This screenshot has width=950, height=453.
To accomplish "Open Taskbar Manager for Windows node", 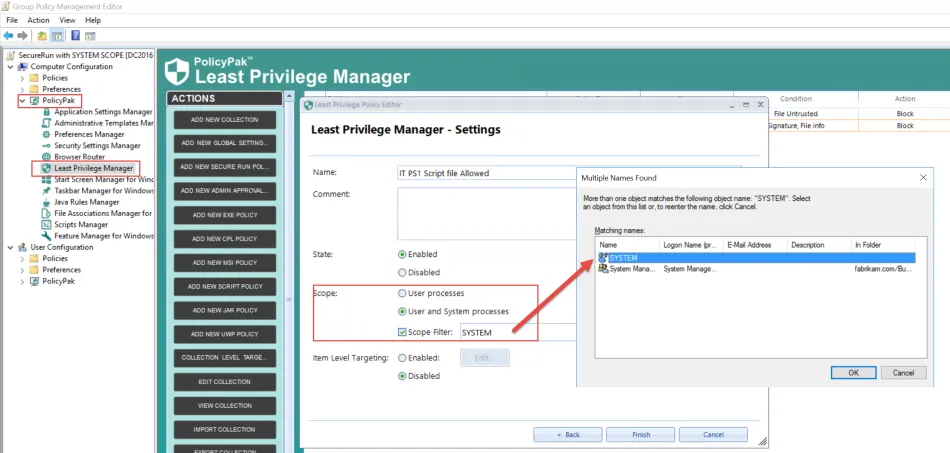I will tap(104, 190).
